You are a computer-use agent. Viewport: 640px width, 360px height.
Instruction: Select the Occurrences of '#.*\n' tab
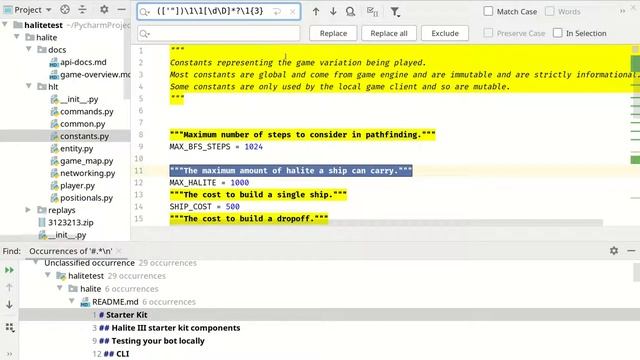(x=71, y=251)
